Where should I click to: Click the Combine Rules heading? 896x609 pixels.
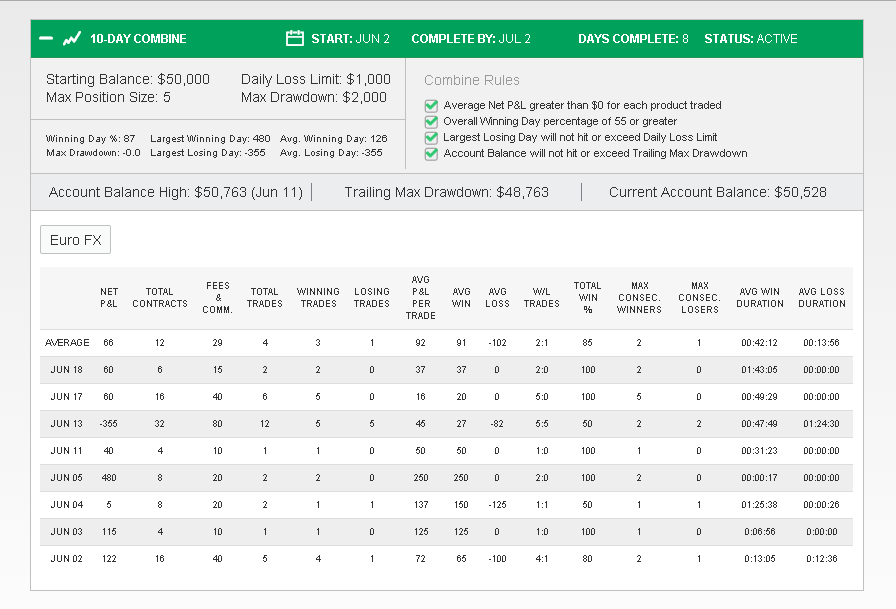coord(472,80)
